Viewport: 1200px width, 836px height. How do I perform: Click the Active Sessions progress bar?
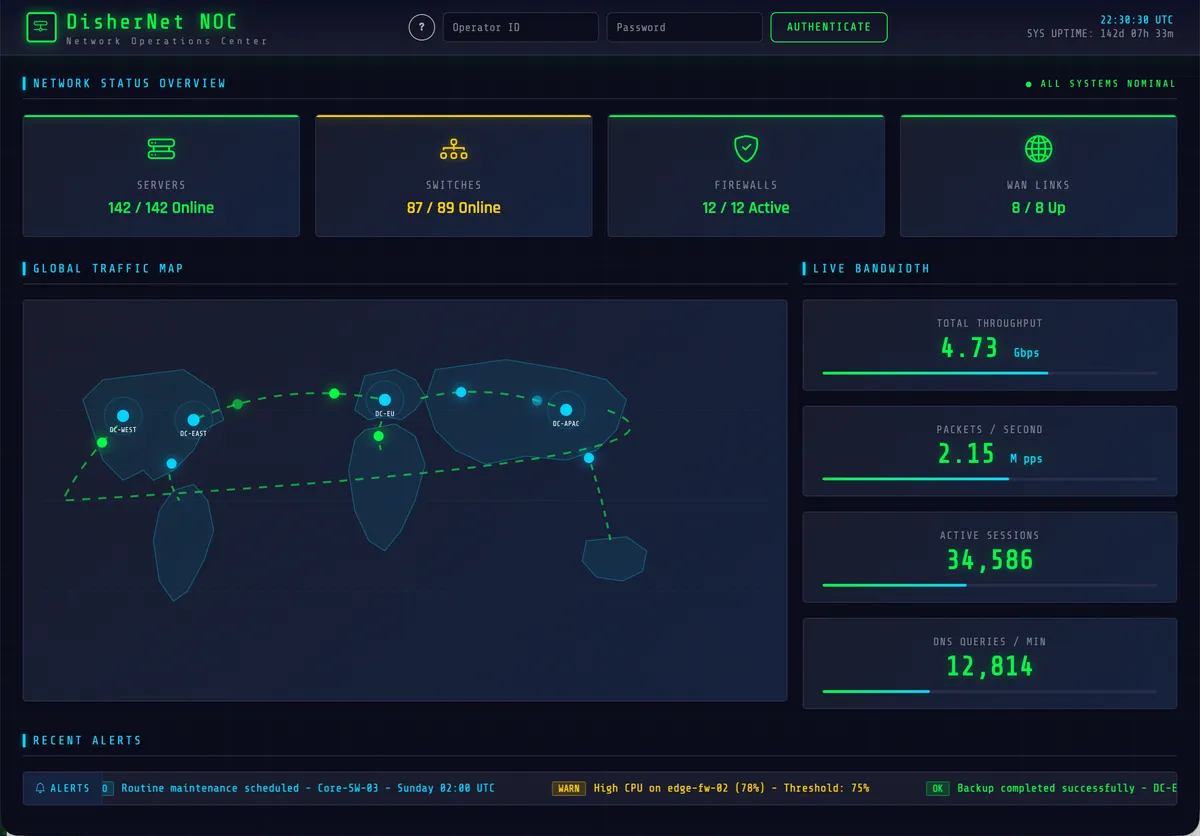990,585
